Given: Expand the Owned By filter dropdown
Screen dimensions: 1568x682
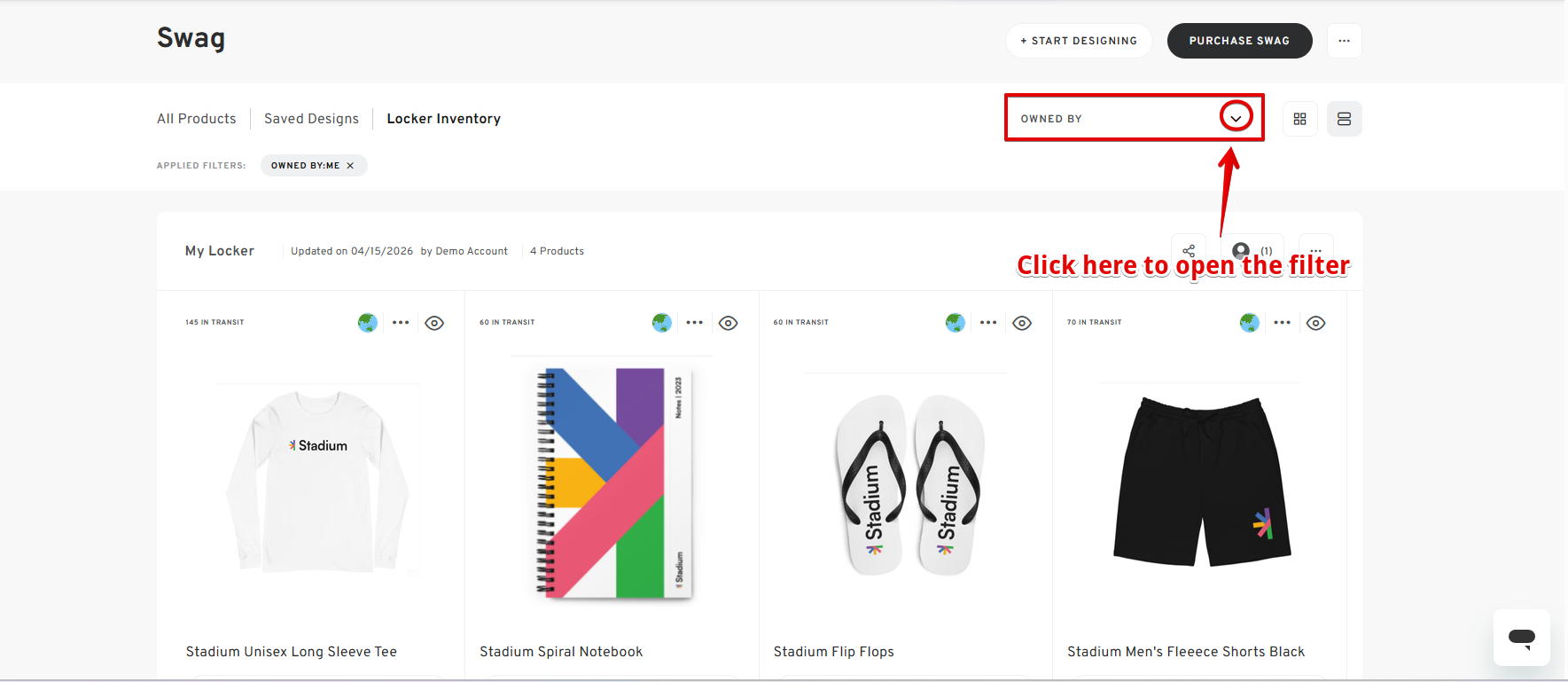Looking at the screenshot, I should click(x=1235, y=118).
